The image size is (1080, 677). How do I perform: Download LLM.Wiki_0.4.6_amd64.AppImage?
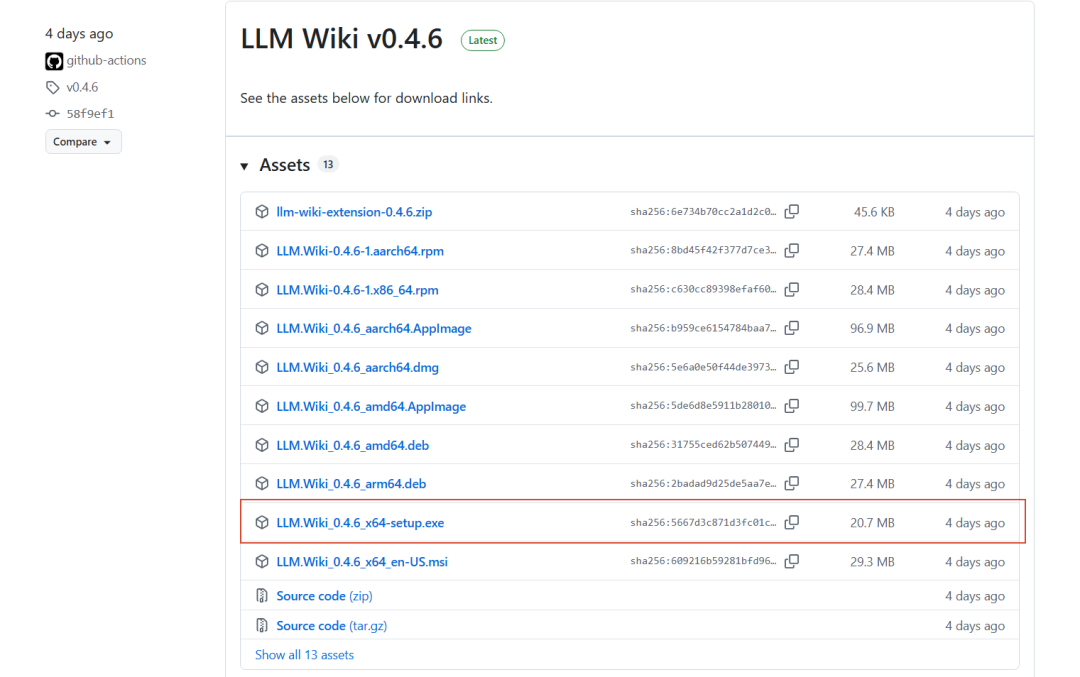(x=371, y=406)
